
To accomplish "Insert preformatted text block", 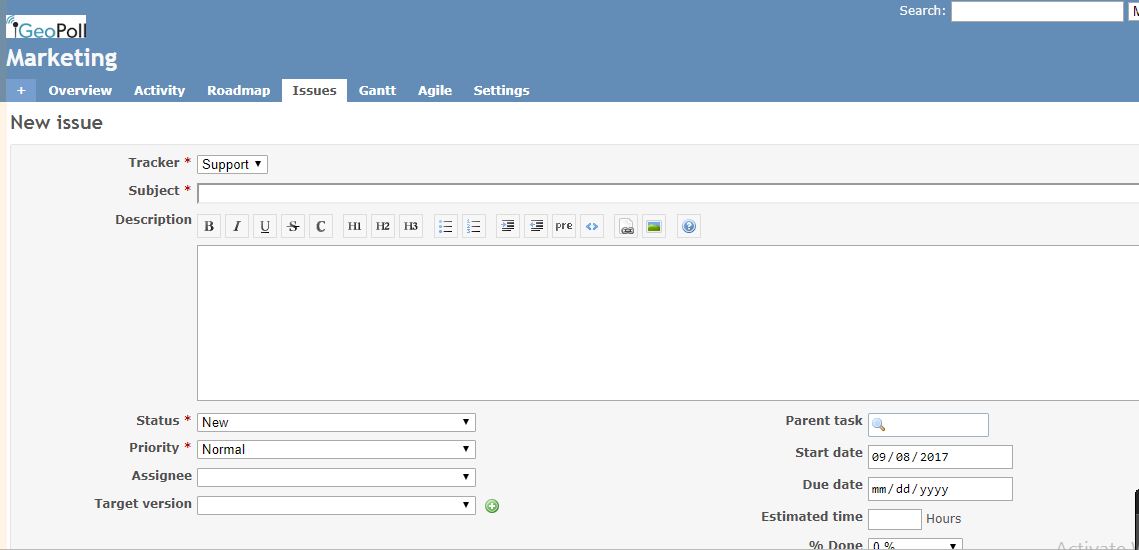I will [564, 226].
